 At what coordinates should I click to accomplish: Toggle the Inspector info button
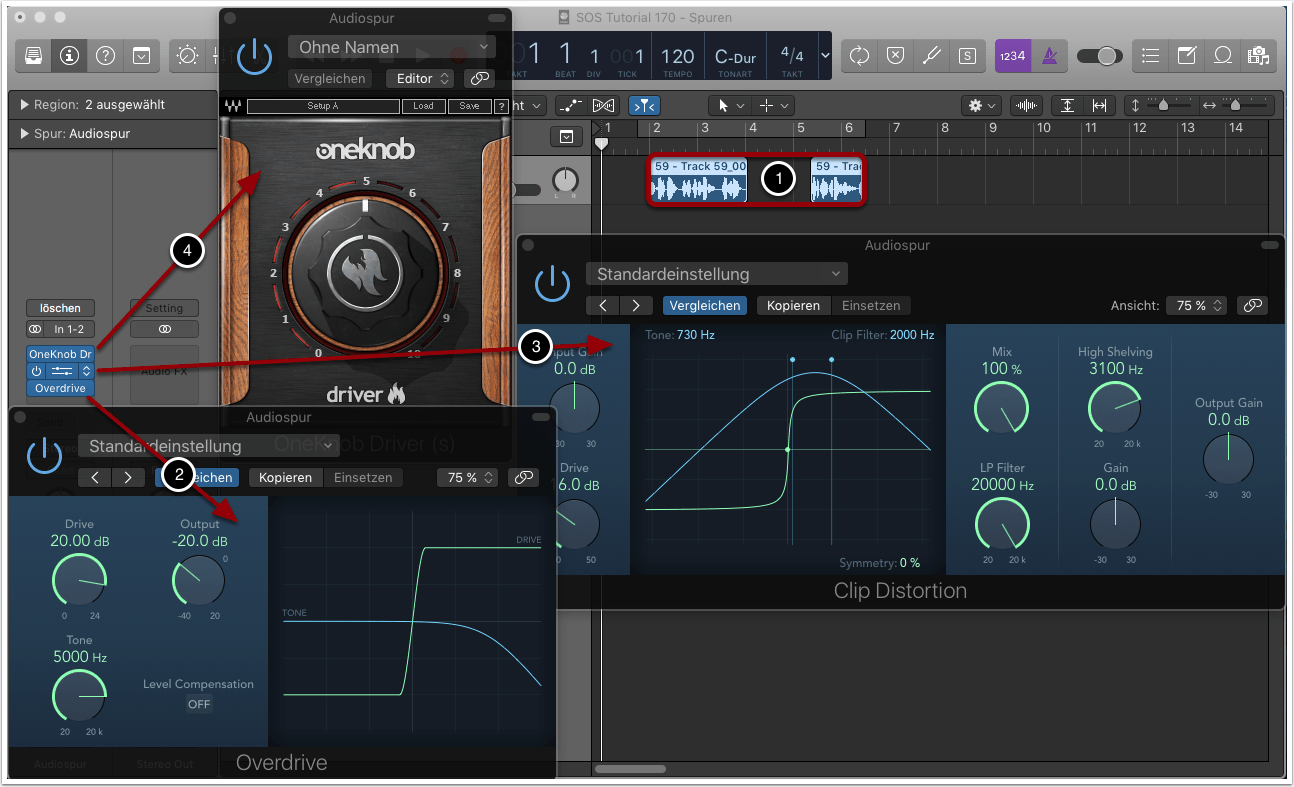click(x=69, y=56)
